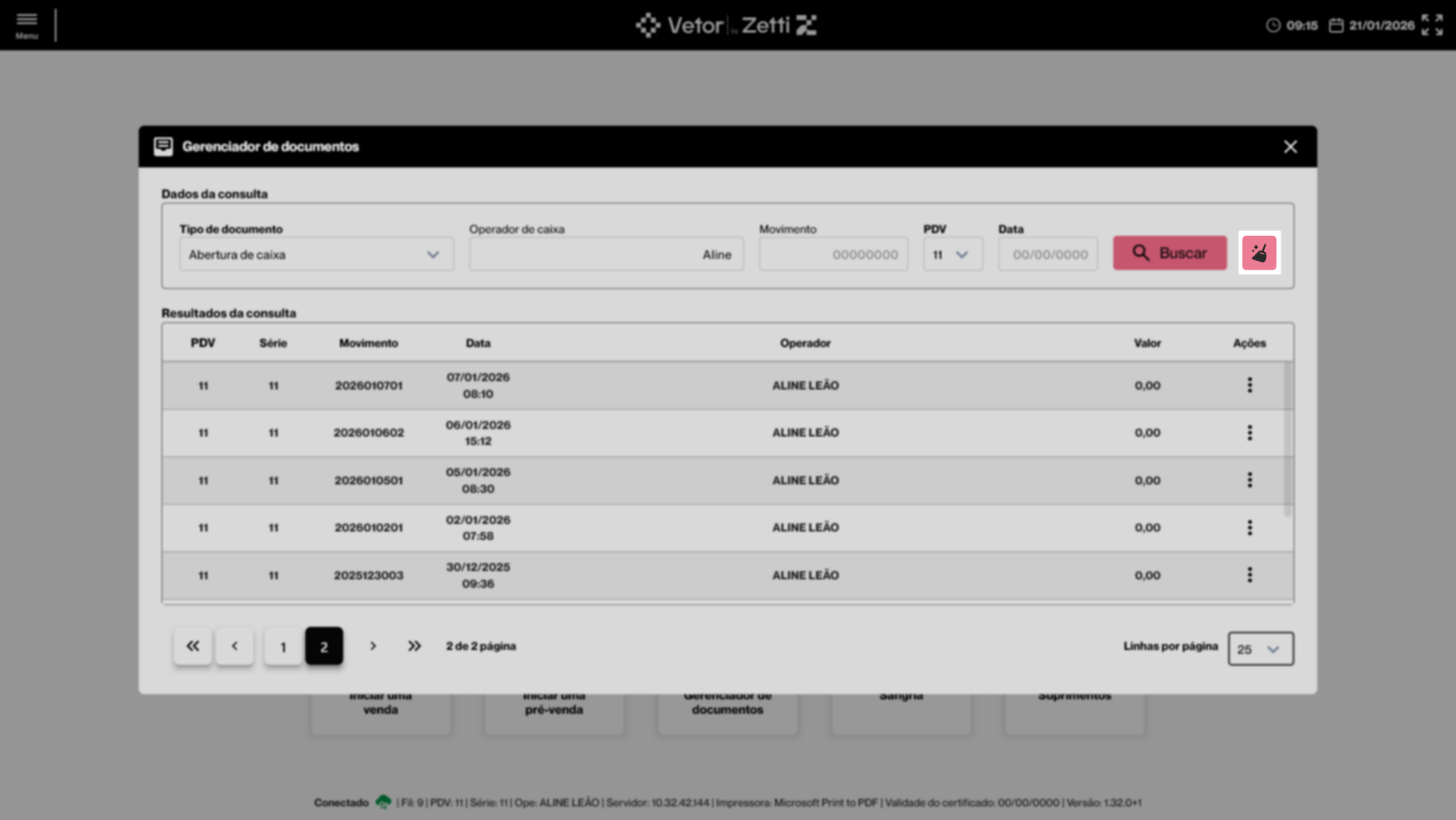Image resolution: width=1456 pixels, height=820 pixels.
Task: Click the '2 de 2 página' text
Action: [481, 646]
